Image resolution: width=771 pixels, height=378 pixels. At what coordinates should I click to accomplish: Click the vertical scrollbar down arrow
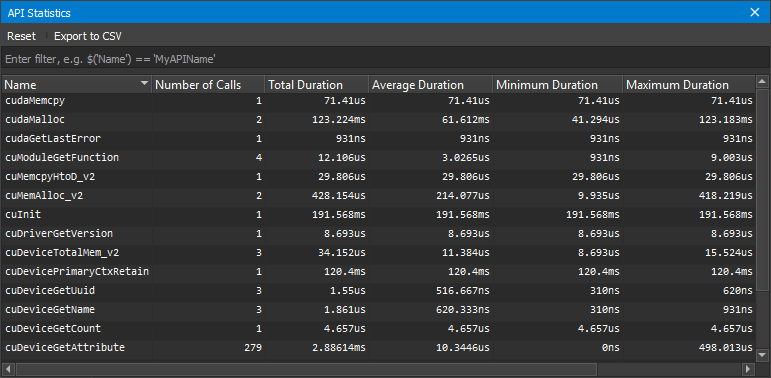point(762,354)
